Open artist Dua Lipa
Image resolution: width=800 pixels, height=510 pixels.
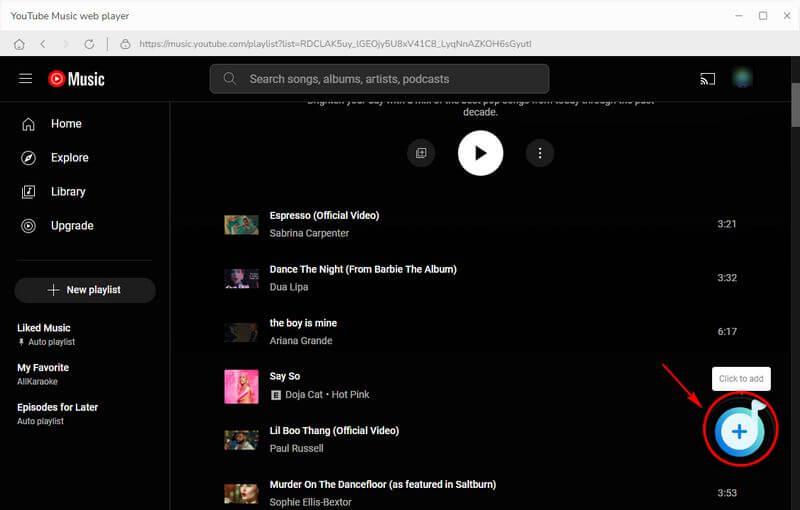pyautogui.click(x=289, y=287)
